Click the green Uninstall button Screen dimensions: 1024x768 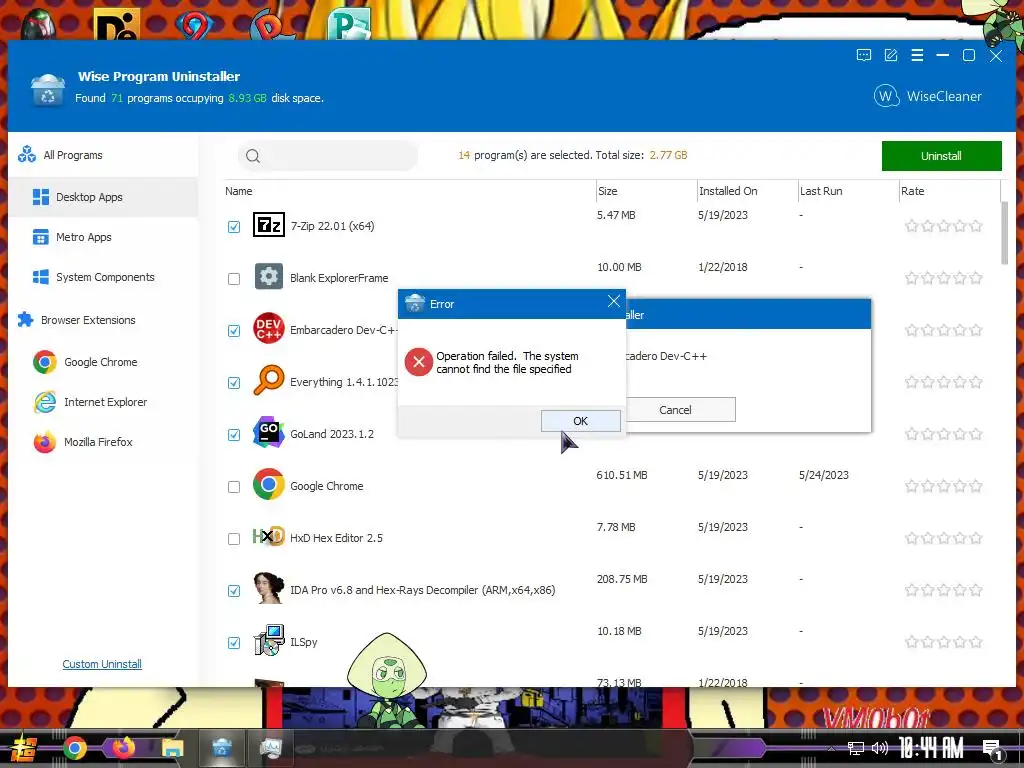pyautogui.click(x=941, y=156)
